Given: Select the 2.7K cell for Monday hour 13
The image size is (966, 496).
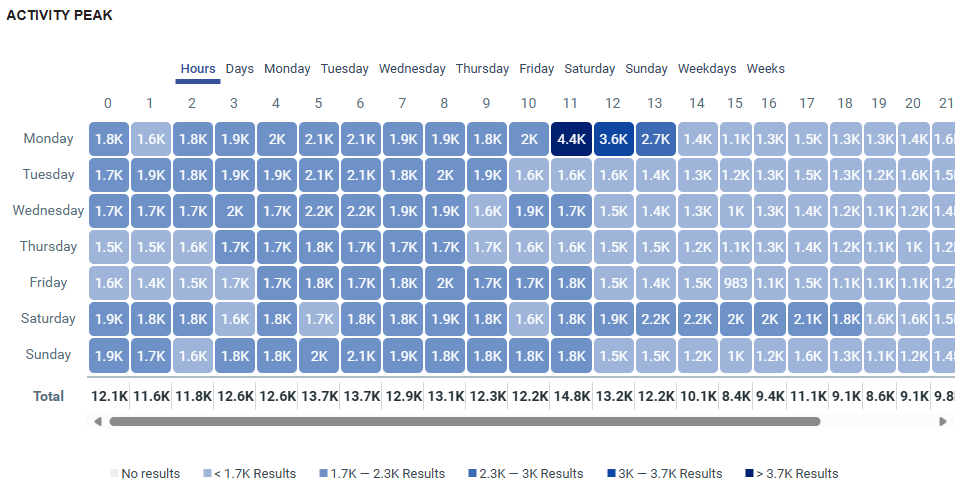Looking at the screenshot, I should (655, 139).
